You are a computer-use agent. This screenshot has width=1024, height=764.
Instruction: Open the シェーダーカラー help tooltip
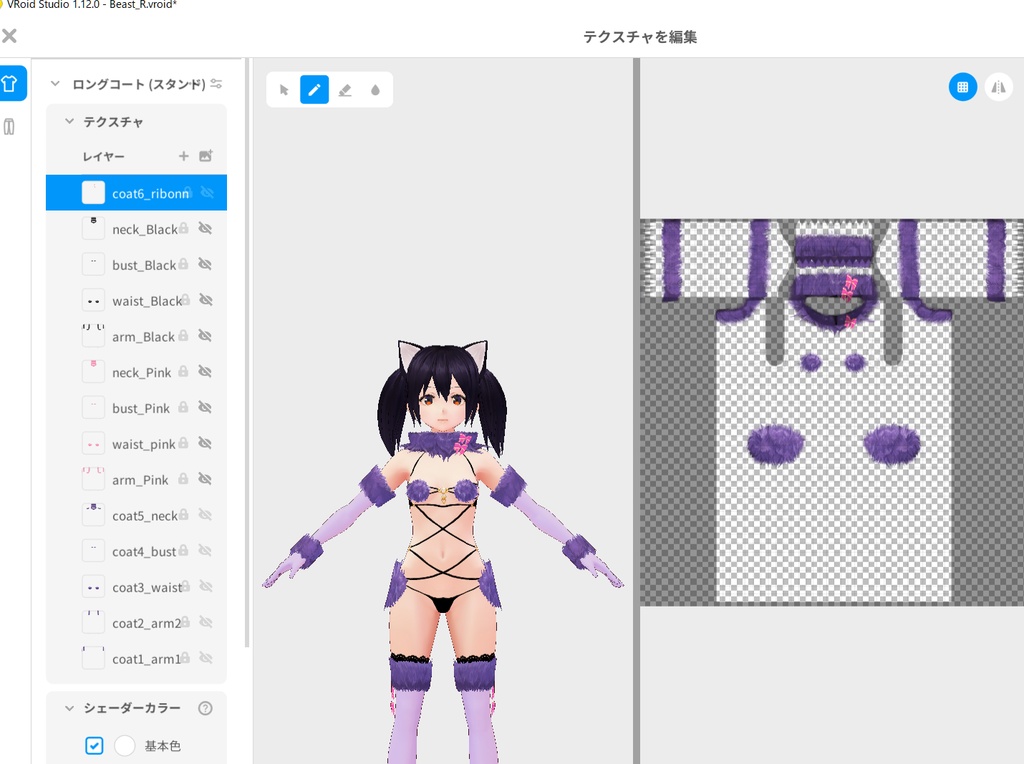(205, 708)
